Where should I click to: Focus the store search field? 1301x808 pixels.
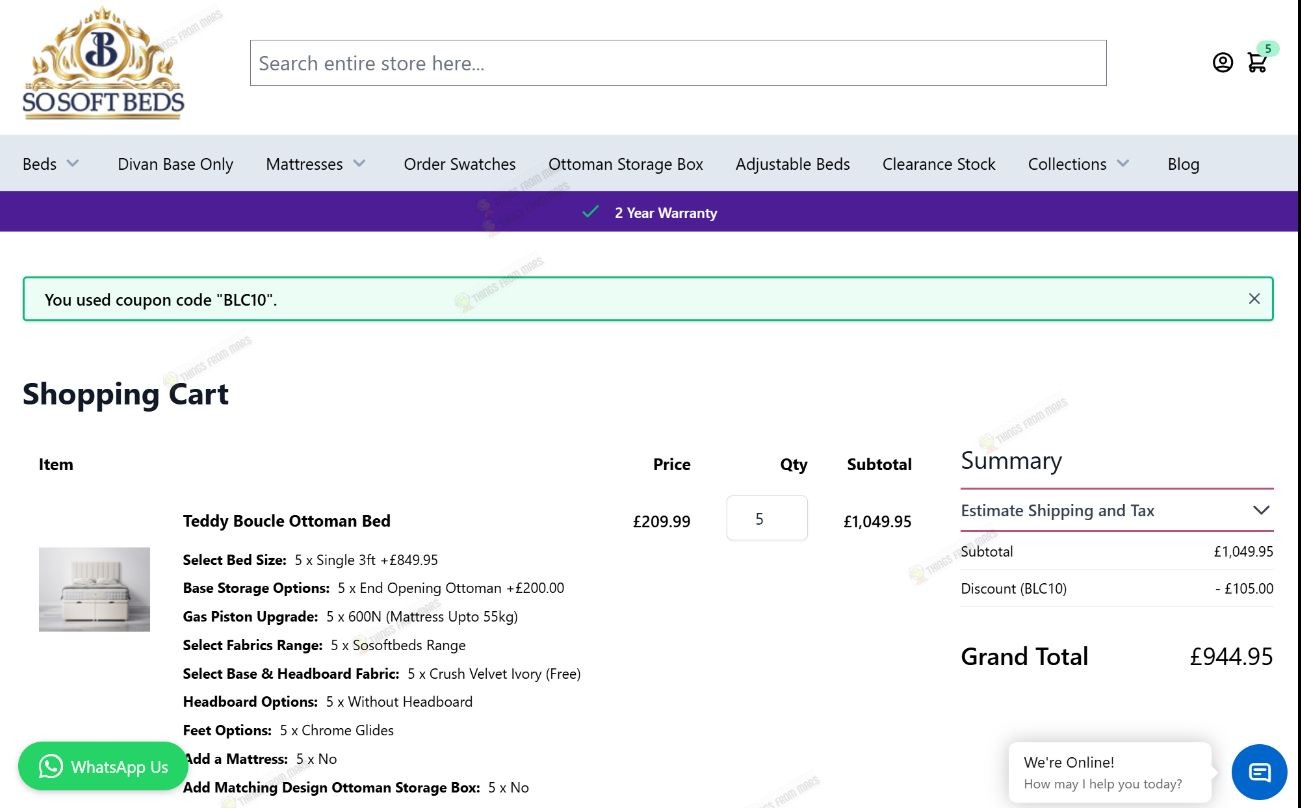[678, 63]
